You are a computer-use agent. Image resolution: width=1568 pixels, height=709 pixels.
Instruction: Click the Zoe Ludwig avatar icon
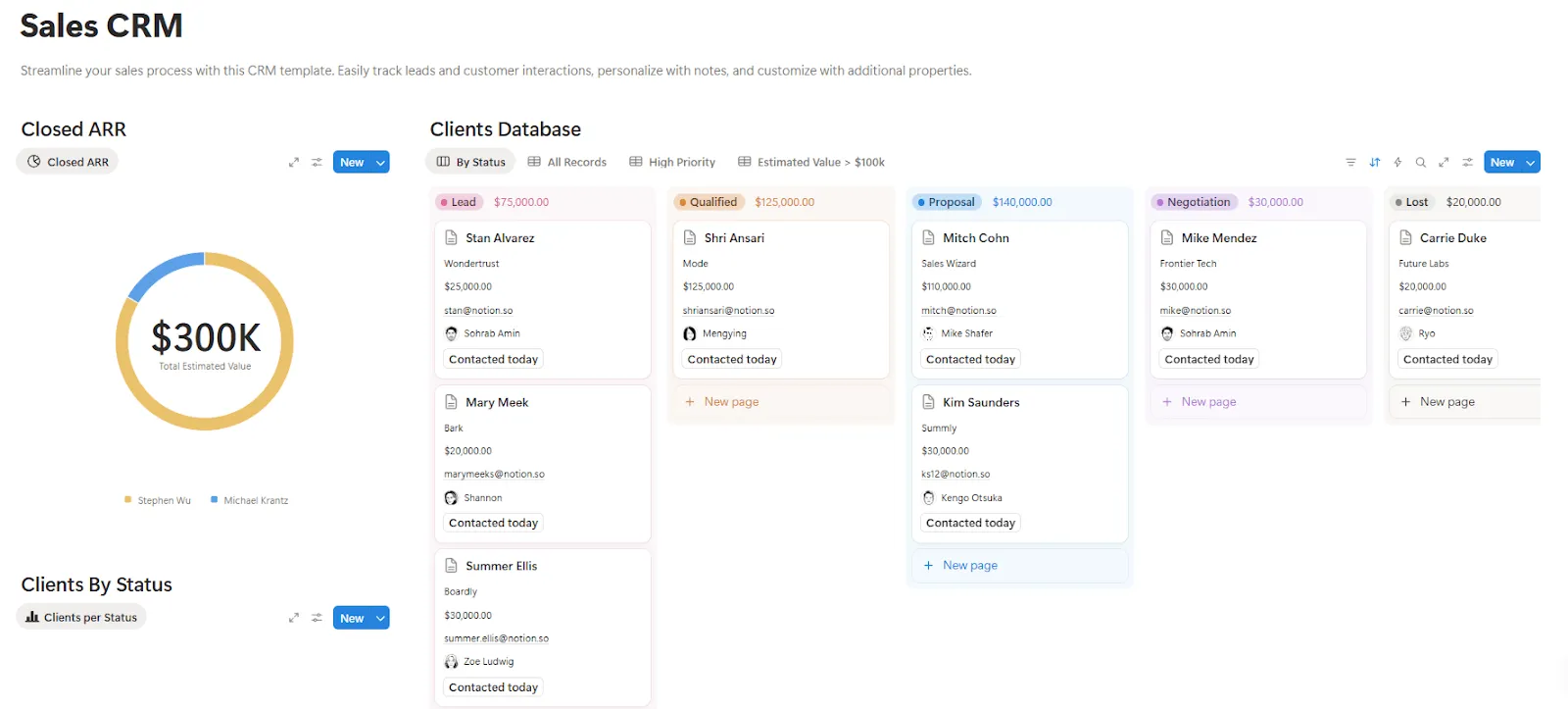452,662
